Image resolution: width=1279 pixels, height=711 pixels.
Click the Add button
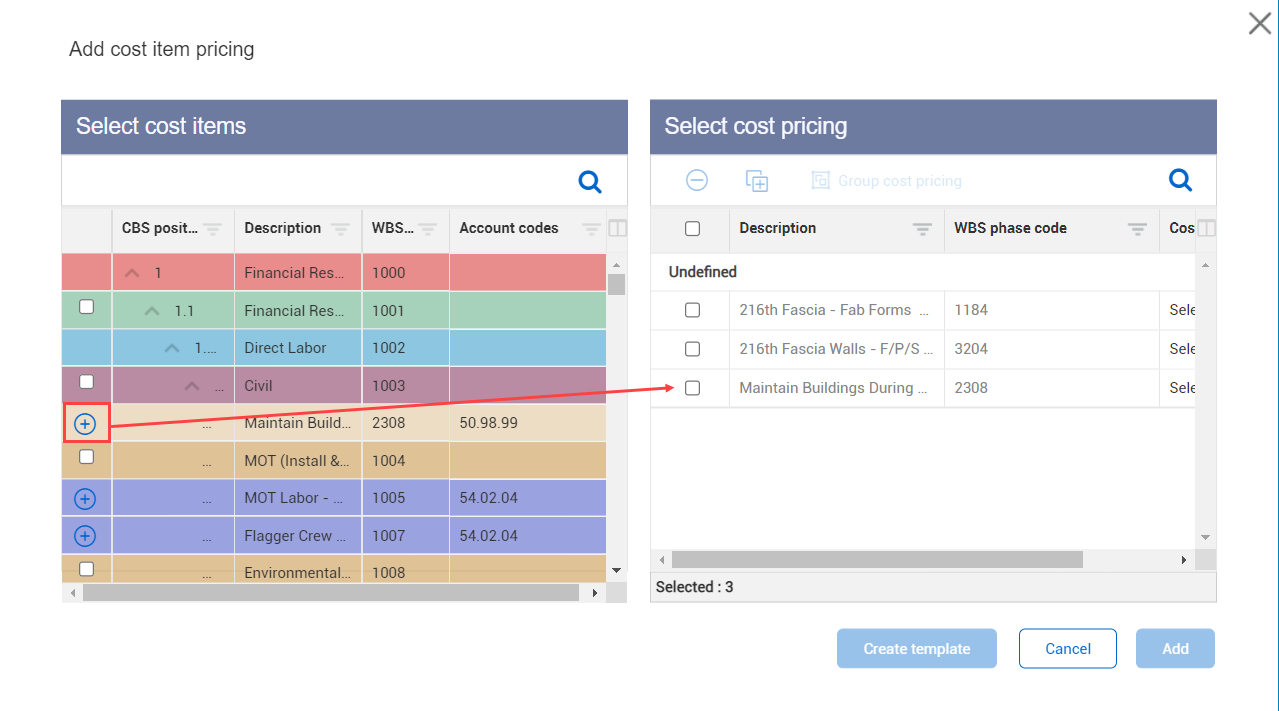(1174, 648)
